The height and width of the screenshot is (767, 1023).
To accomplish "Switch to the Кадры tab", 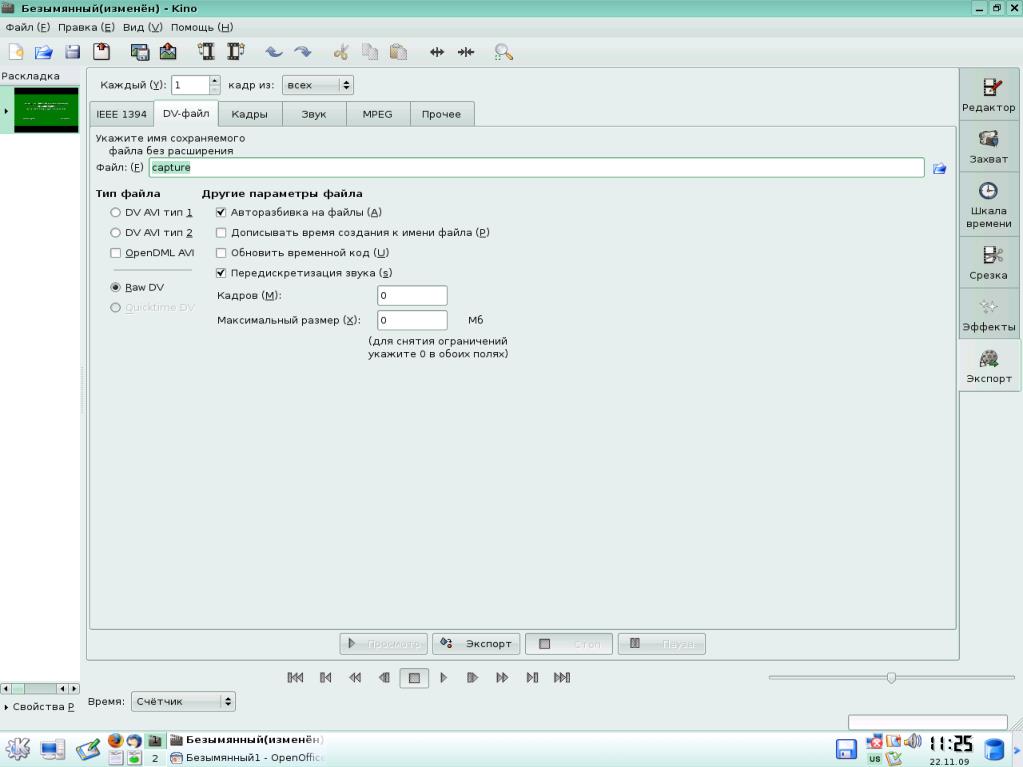I will 249,114.
